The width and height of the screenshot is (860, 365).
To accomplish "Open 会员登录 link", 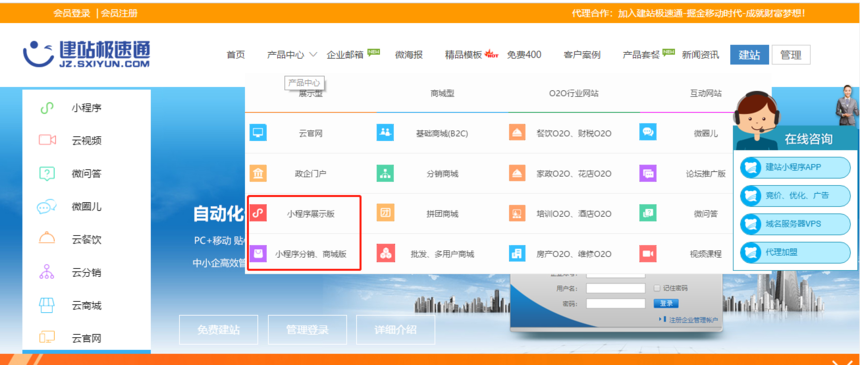I will (x=72, y=13).
